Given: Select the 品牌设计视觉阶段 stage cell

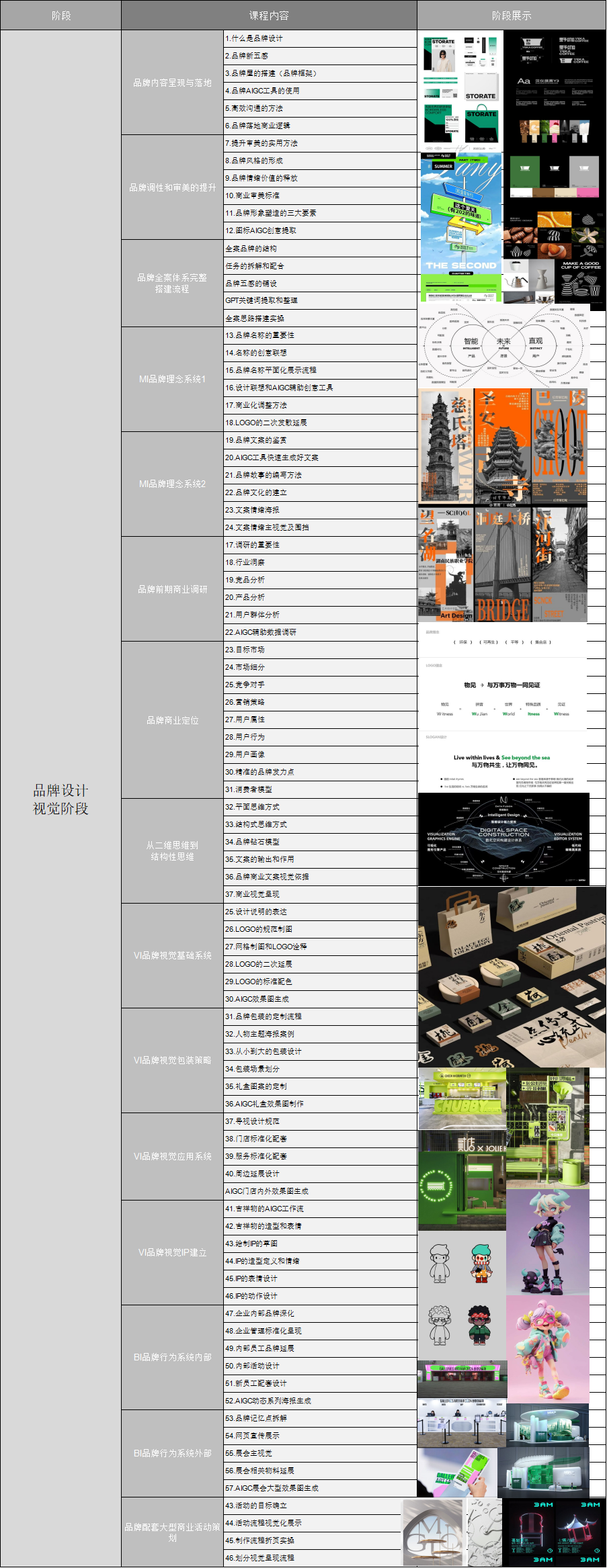Looking at the screenshot, I should click(x=60, y=799).
